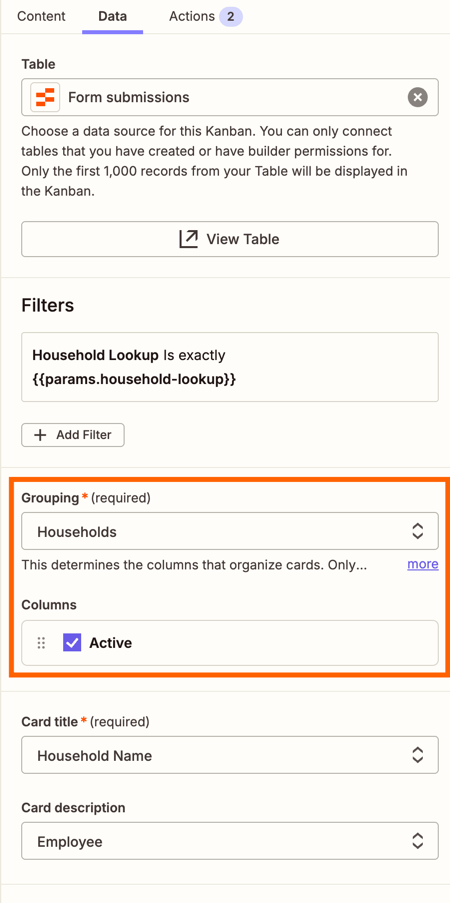
Task: Click the plus icon on Add Filter
Action: pyautogui.click(x=40, y=435)
